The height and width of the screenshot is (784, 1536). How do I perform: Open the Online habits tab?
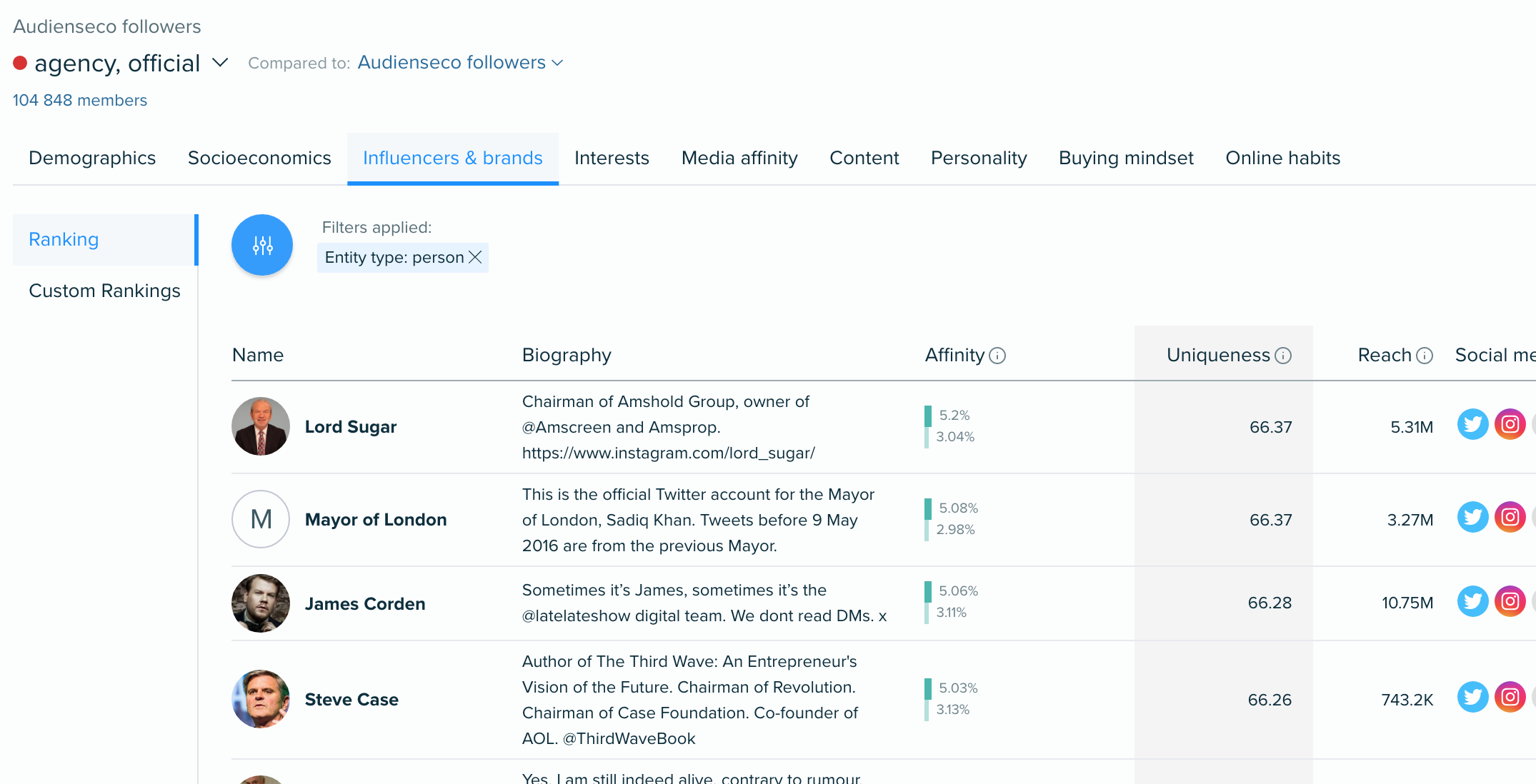click(x=1283, y=158)
